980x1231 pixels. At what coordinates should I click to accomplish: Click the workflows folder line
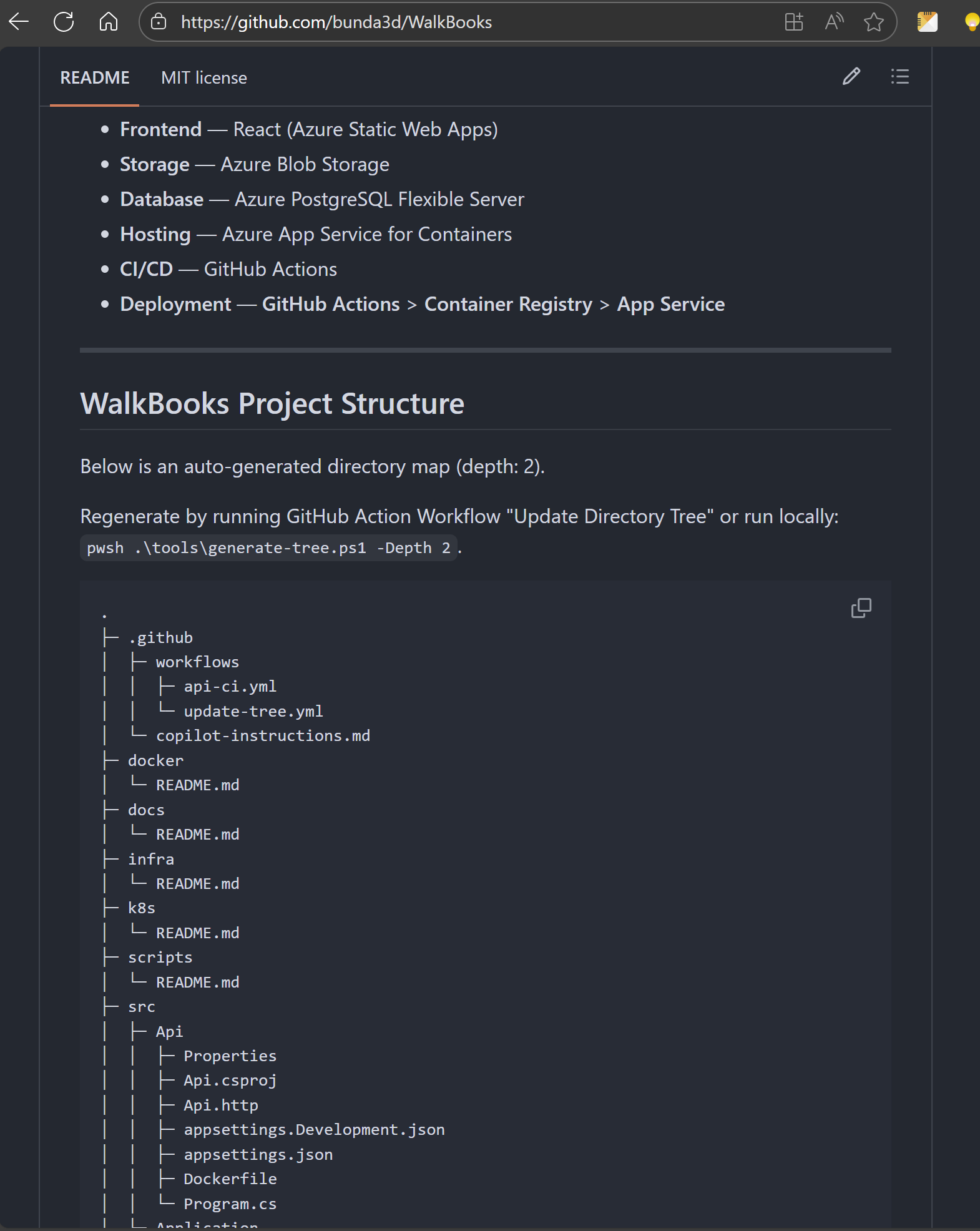[x=197, y=662]
